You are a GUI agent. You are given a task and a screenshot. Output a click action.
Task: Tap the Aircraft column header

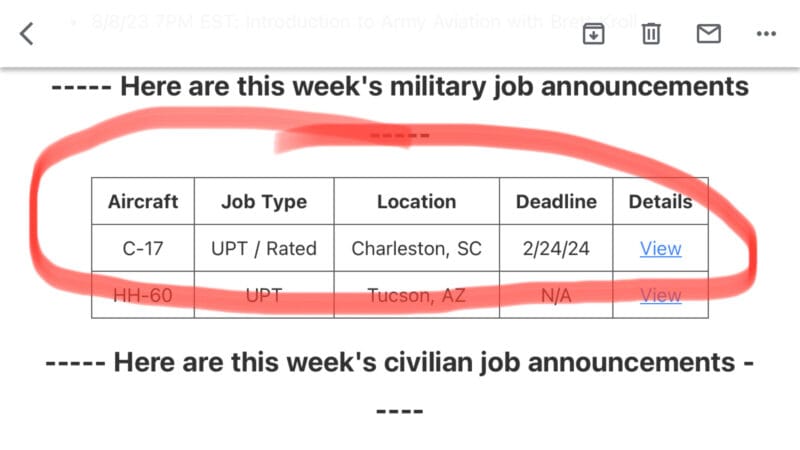point(143,201)
